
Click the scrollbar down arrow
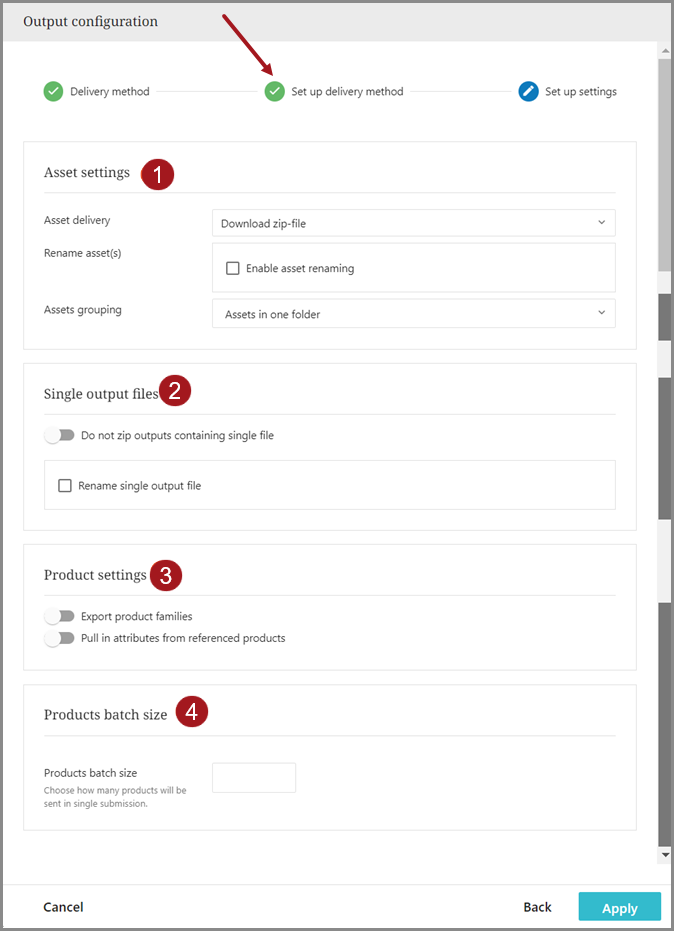pyautogui.click(x=665, y=855)
